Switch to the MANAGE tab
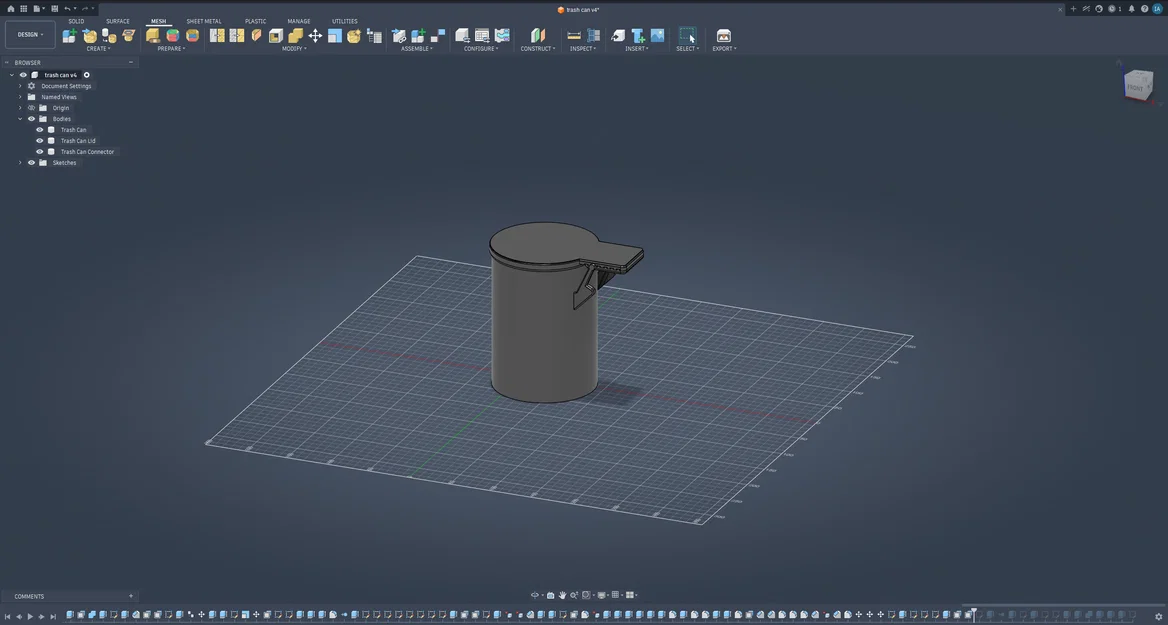1168x625 pixels. [299, 22]
